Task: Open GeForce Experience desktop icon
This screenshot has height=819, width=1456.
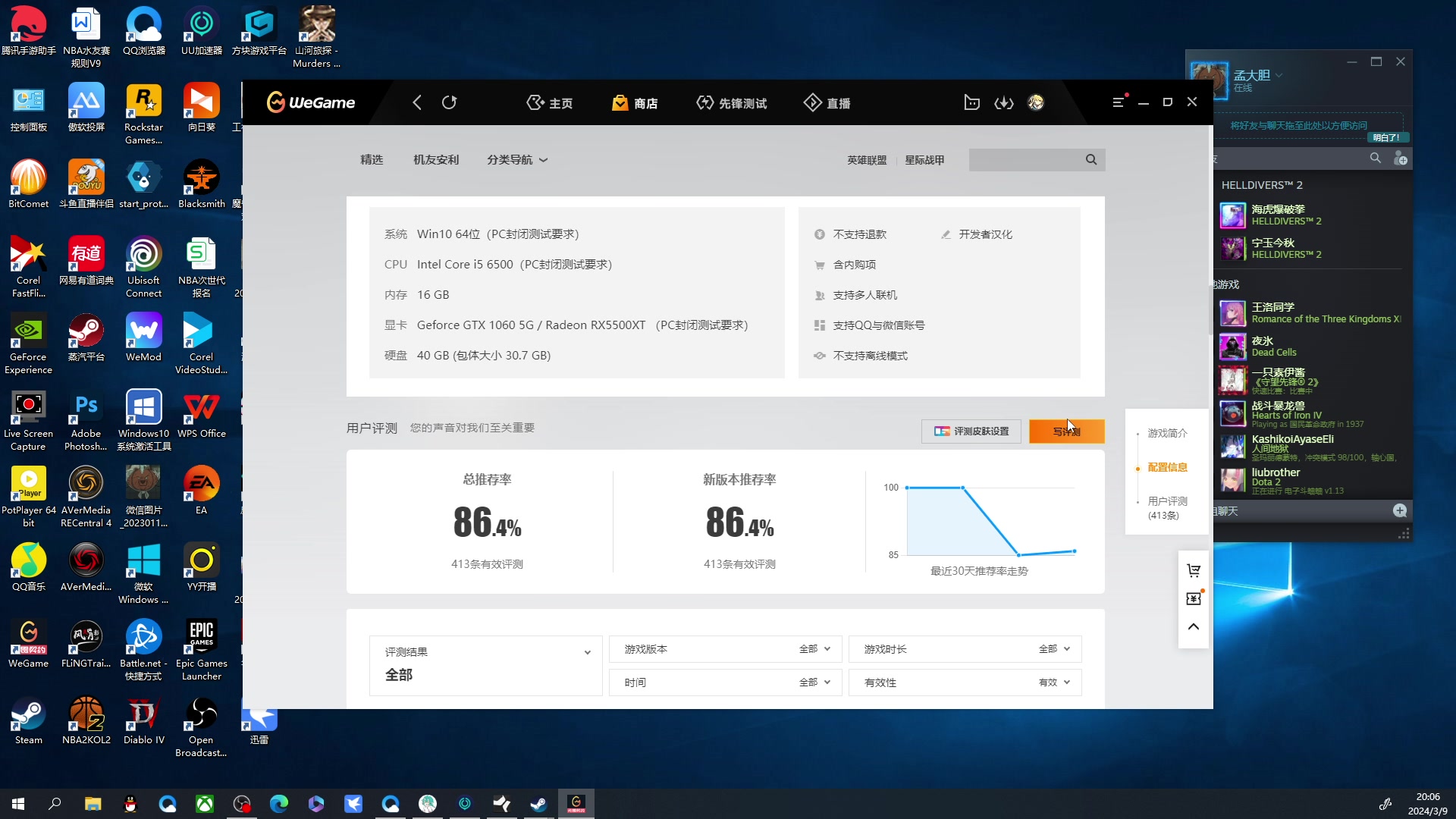Action: pos(28,344)
